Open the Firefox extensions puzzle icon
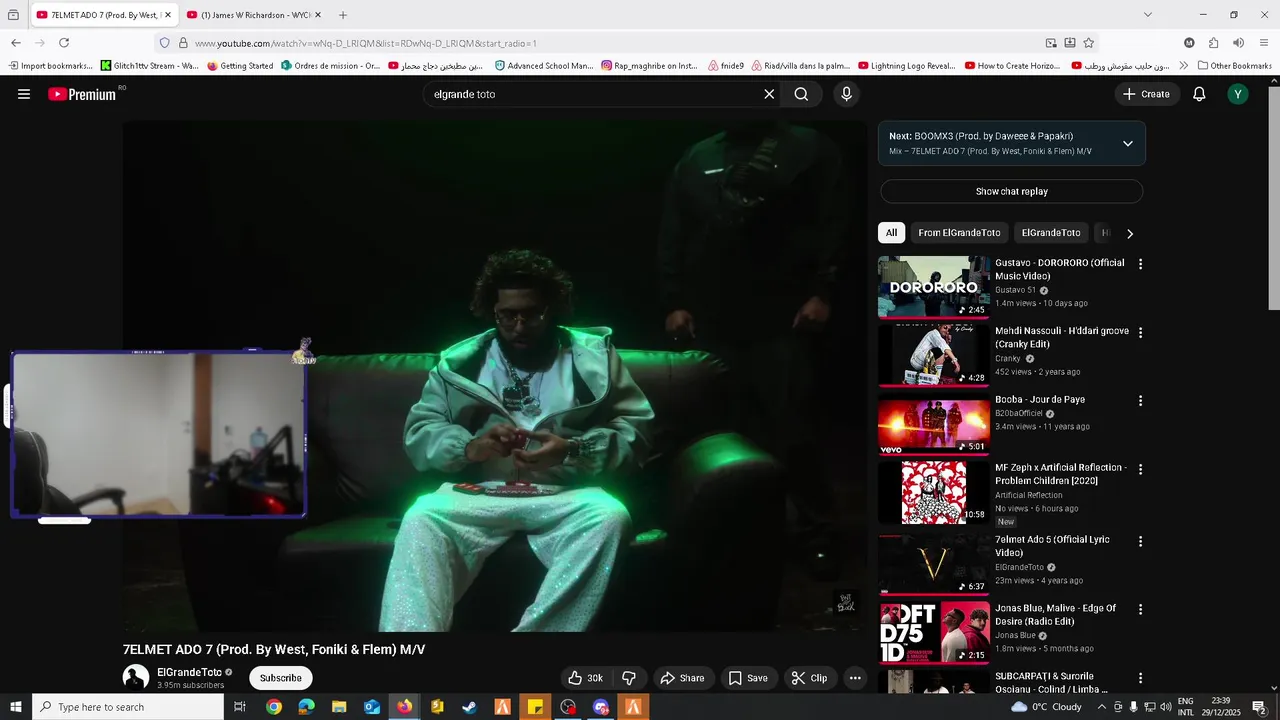1280x720 pixels. (x=1213, y=43)
